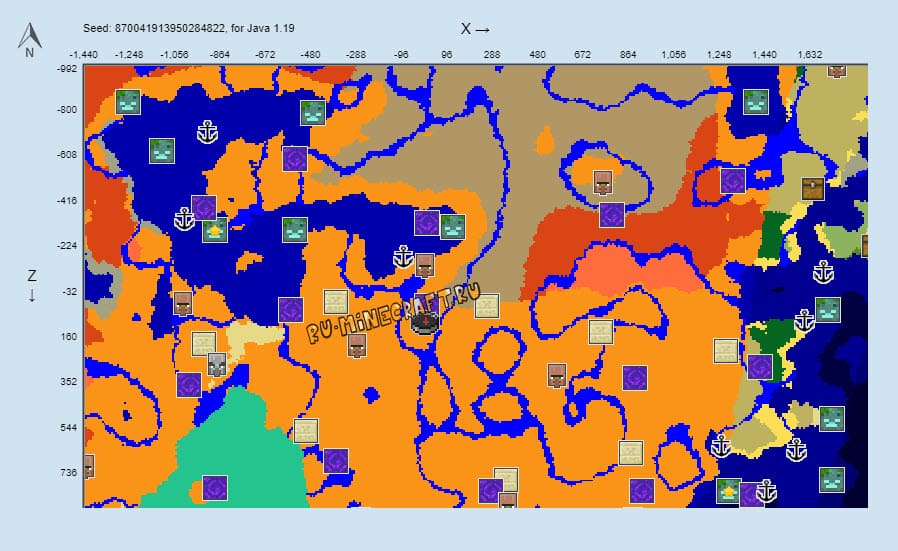The width and height of the screenshot is (898, 551).
Task: Click starred monument icon near X 1,248 at bottom
Action: click(728, 491)
